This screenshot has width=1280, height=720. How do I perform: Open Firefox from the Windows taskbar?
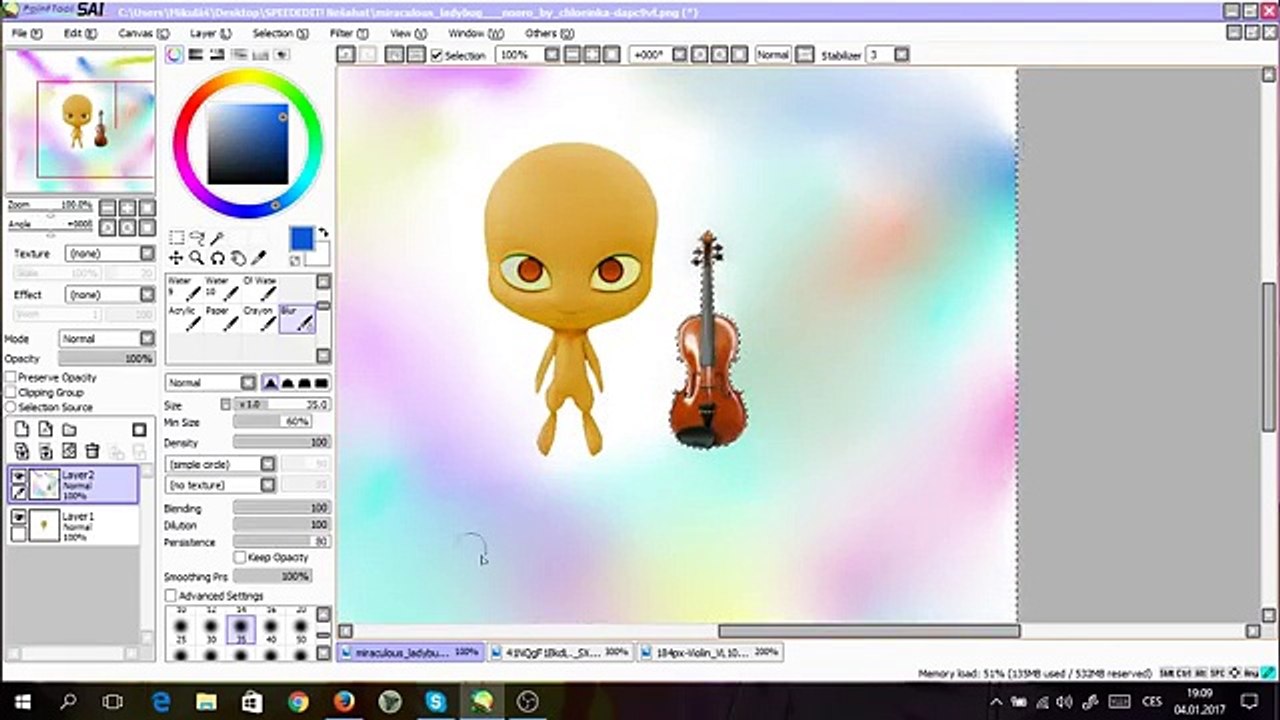[344, 701]
